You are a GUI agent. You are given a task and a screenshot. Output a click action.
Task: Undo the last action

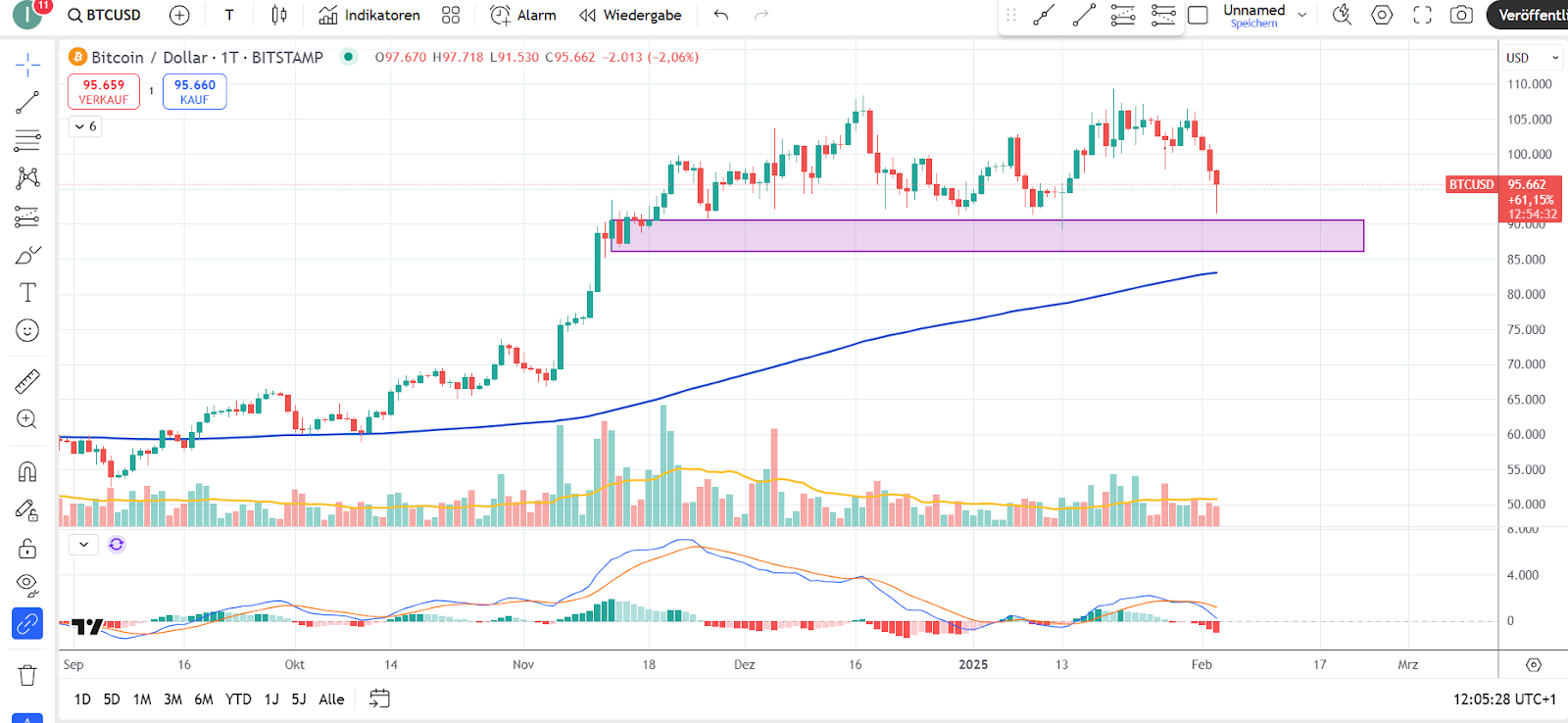pyautogui.click(x=721, y=15)
